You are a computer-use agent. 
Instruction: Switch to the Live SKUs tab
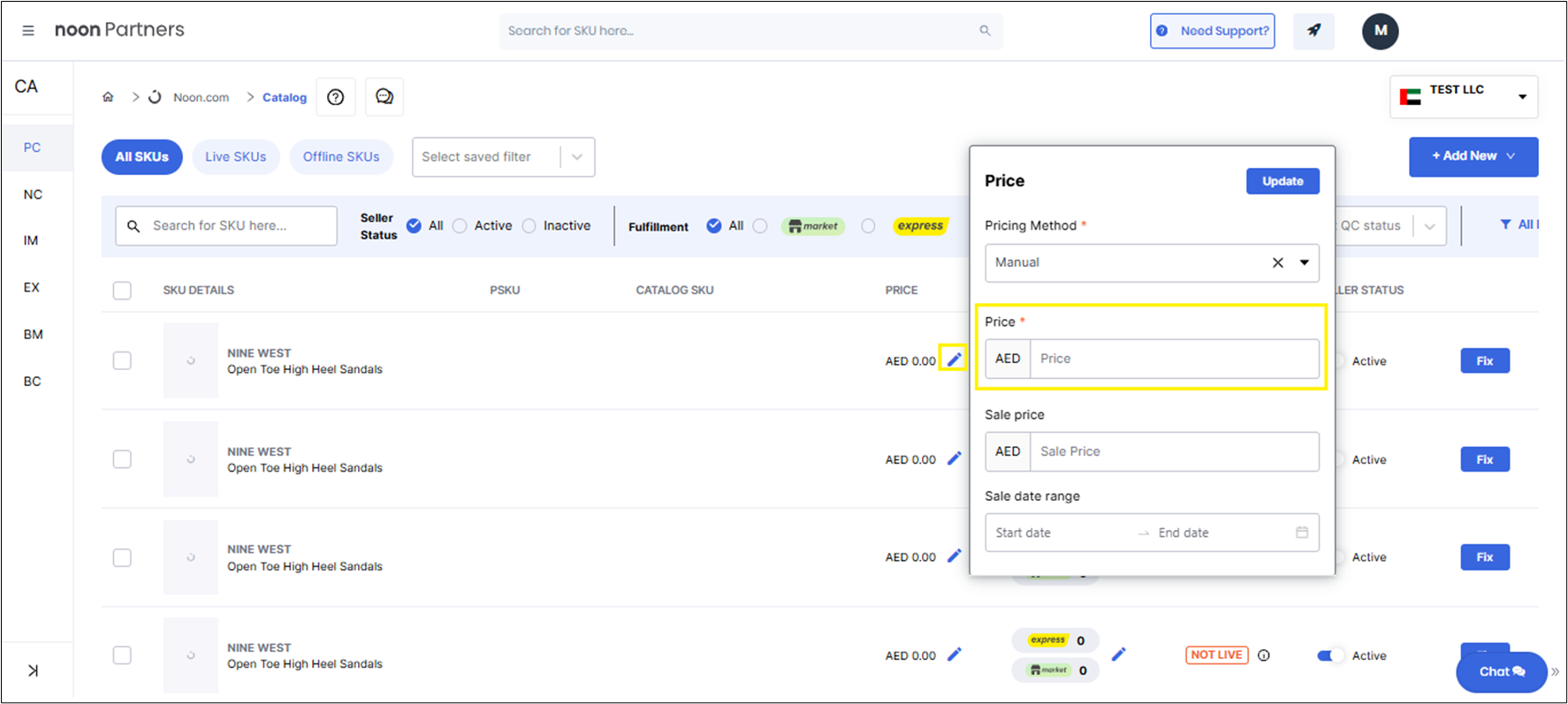click(236, 157)
